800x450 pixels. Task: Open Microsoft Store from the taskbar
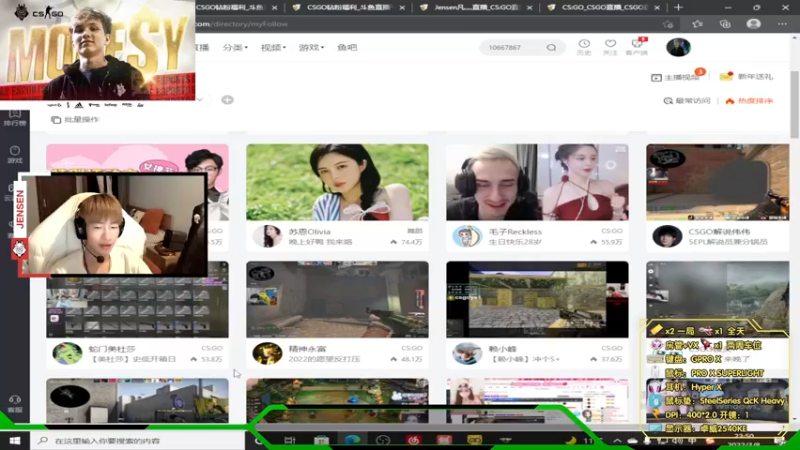pos(321,440)
